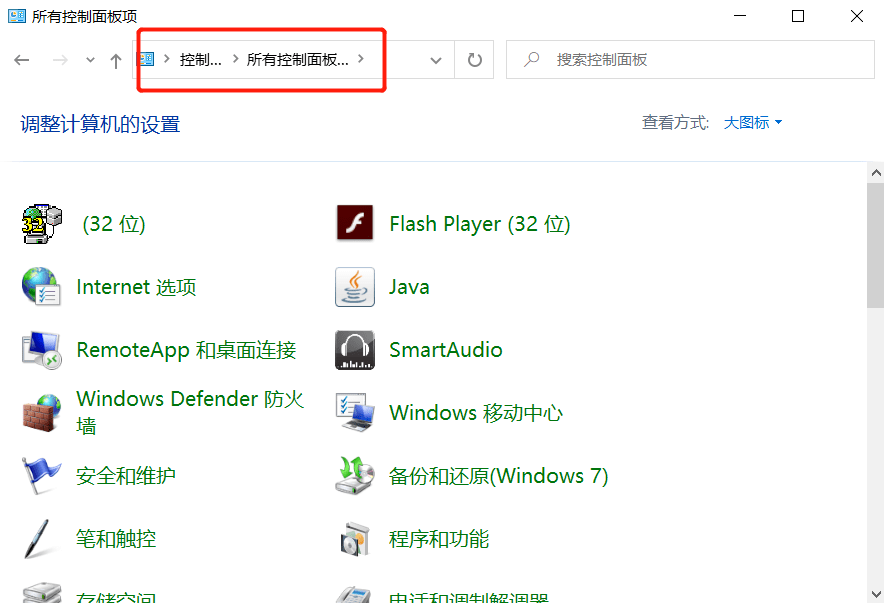Expand the address bar history dropdown
The height and width of the screenshot is (603, 884).
(x=435, y=60)
